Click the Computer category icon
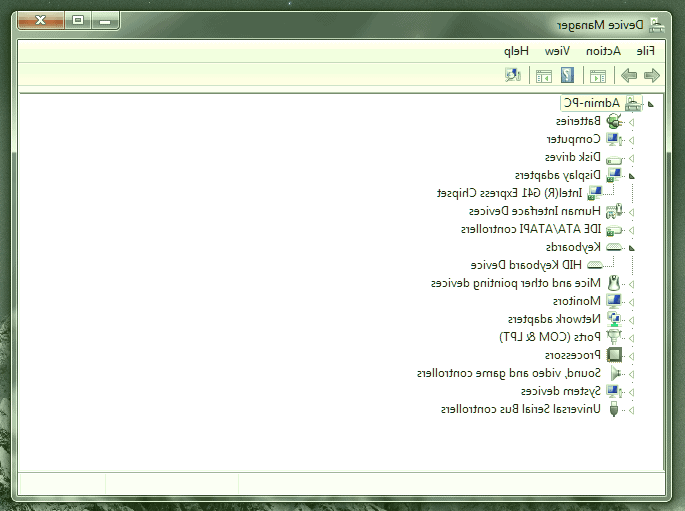This screenshot has height=511, width=685. click(614, 139)
